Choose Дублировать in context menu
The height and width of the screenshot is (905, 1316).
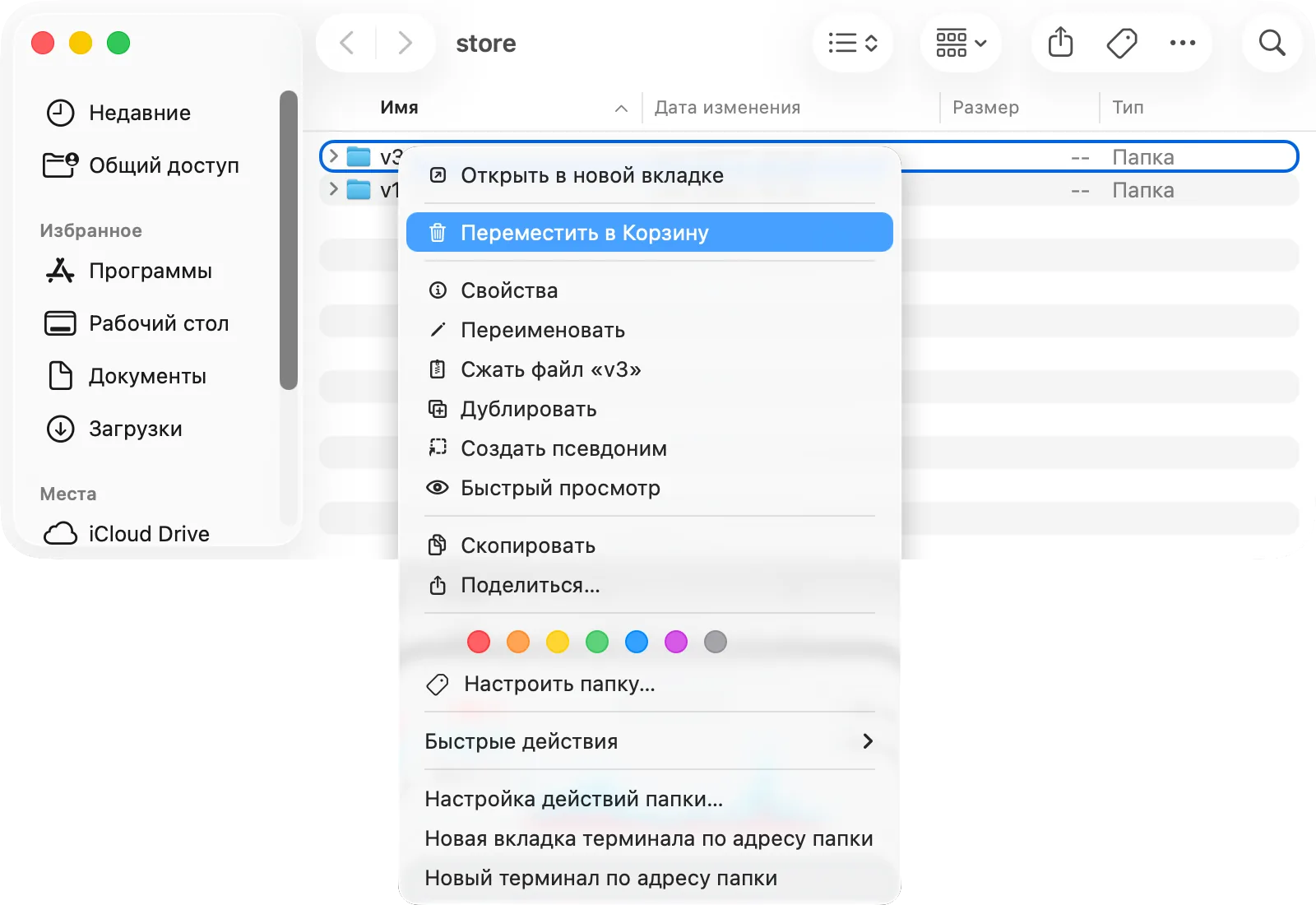(650, 409)
